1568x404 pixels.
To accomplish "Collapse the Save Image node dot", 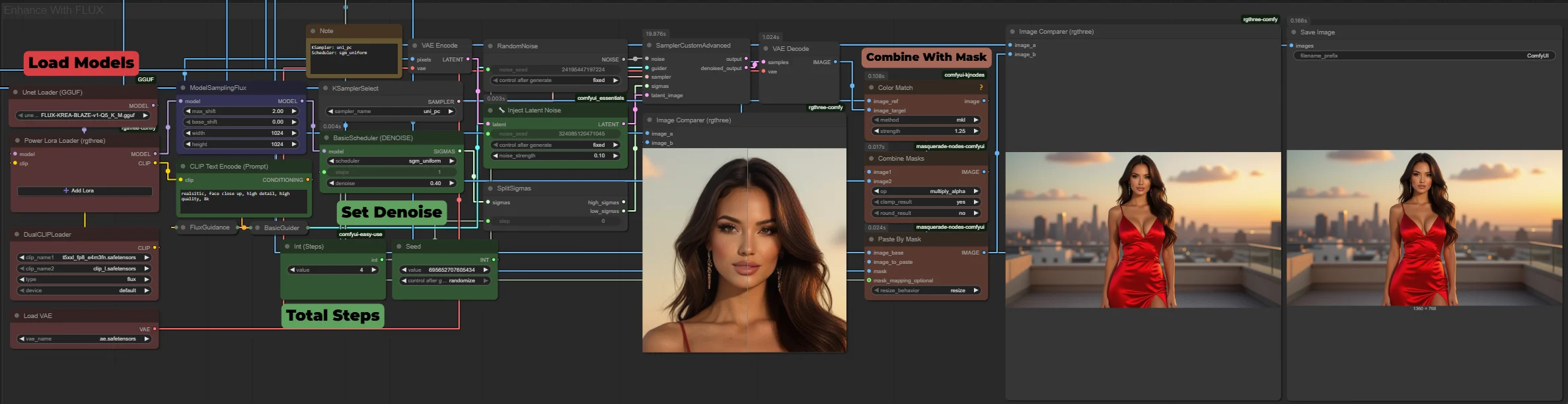I will click(1294, 32).
